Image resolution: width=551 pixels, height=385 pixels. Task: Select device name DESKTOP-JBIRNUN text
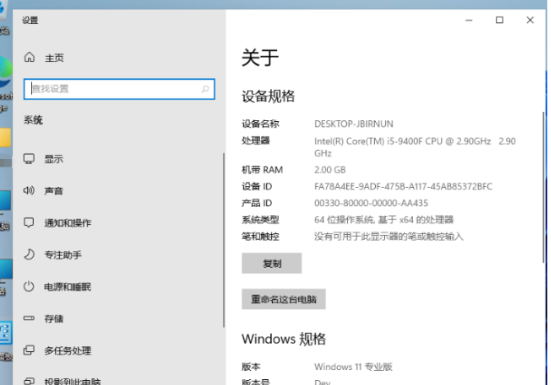(354, 124)
